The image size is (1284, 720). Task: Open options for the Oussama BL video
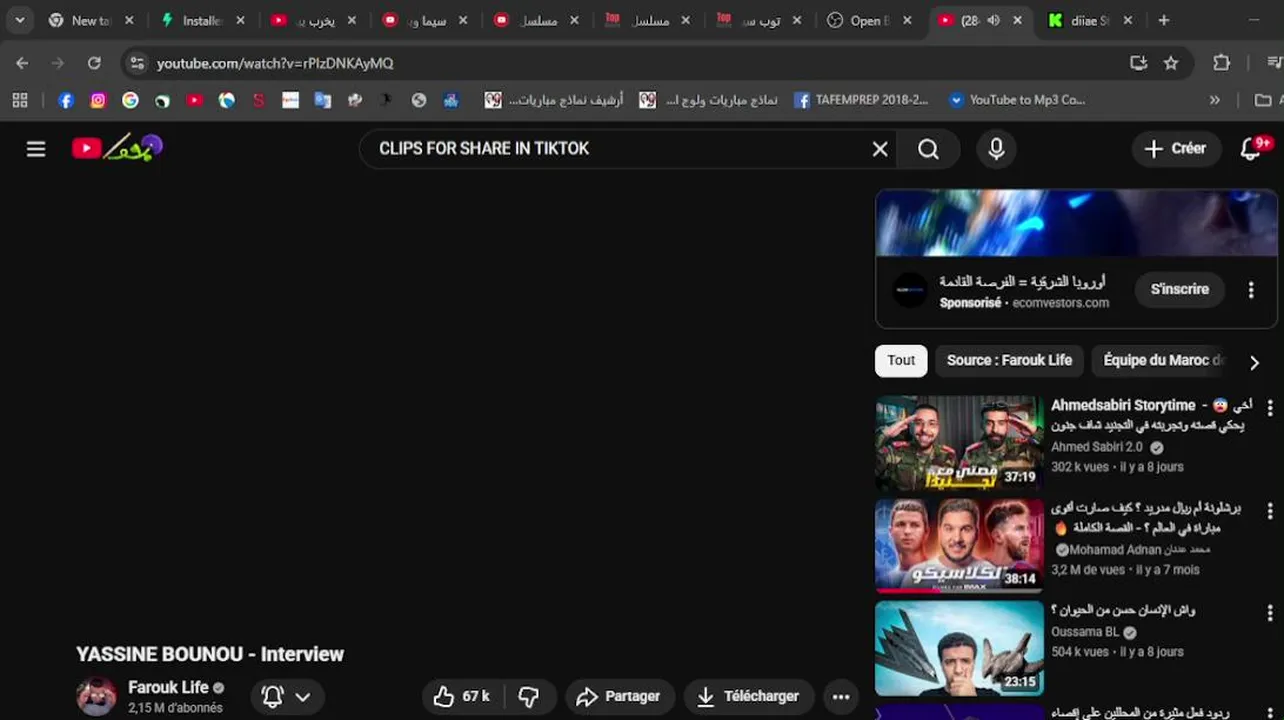pyautogui.click(x=1270, y=613)
